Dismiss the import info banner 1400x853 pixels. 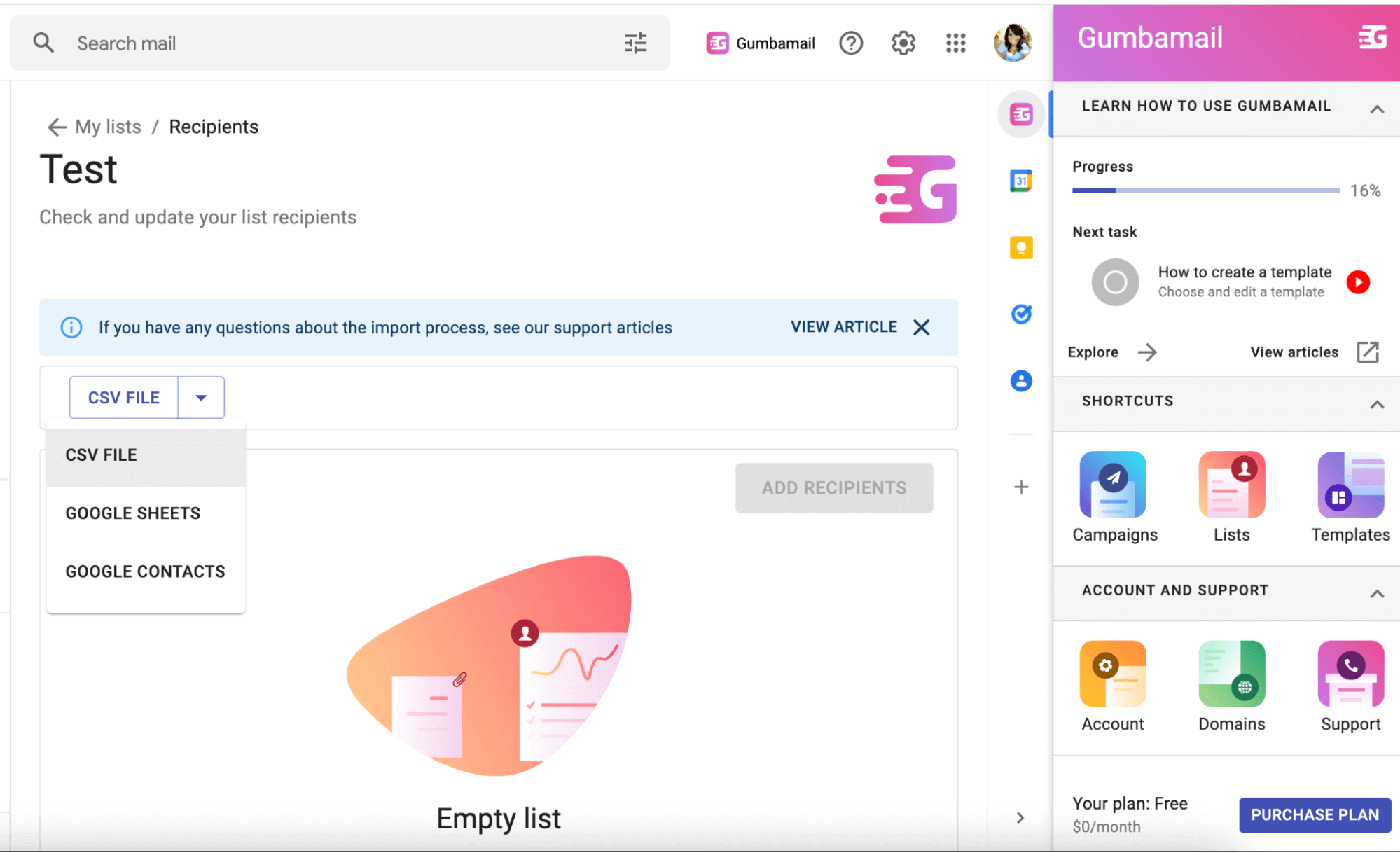922,327
